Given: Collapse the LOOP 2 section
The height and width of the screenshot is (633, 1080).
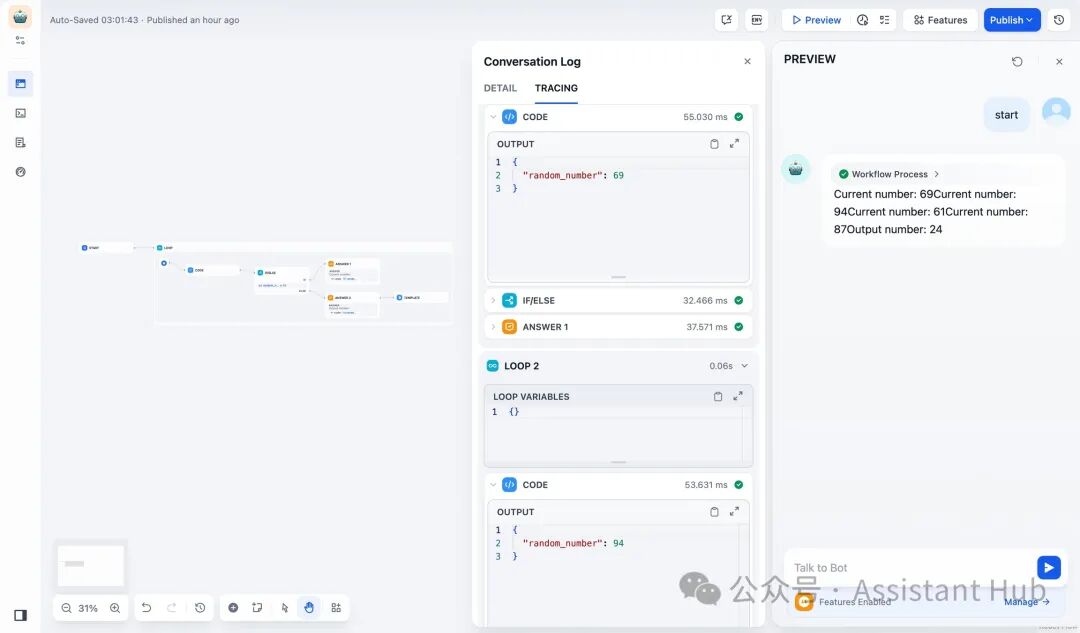Looking at the screenshot, I should click(x=744, y=366).
